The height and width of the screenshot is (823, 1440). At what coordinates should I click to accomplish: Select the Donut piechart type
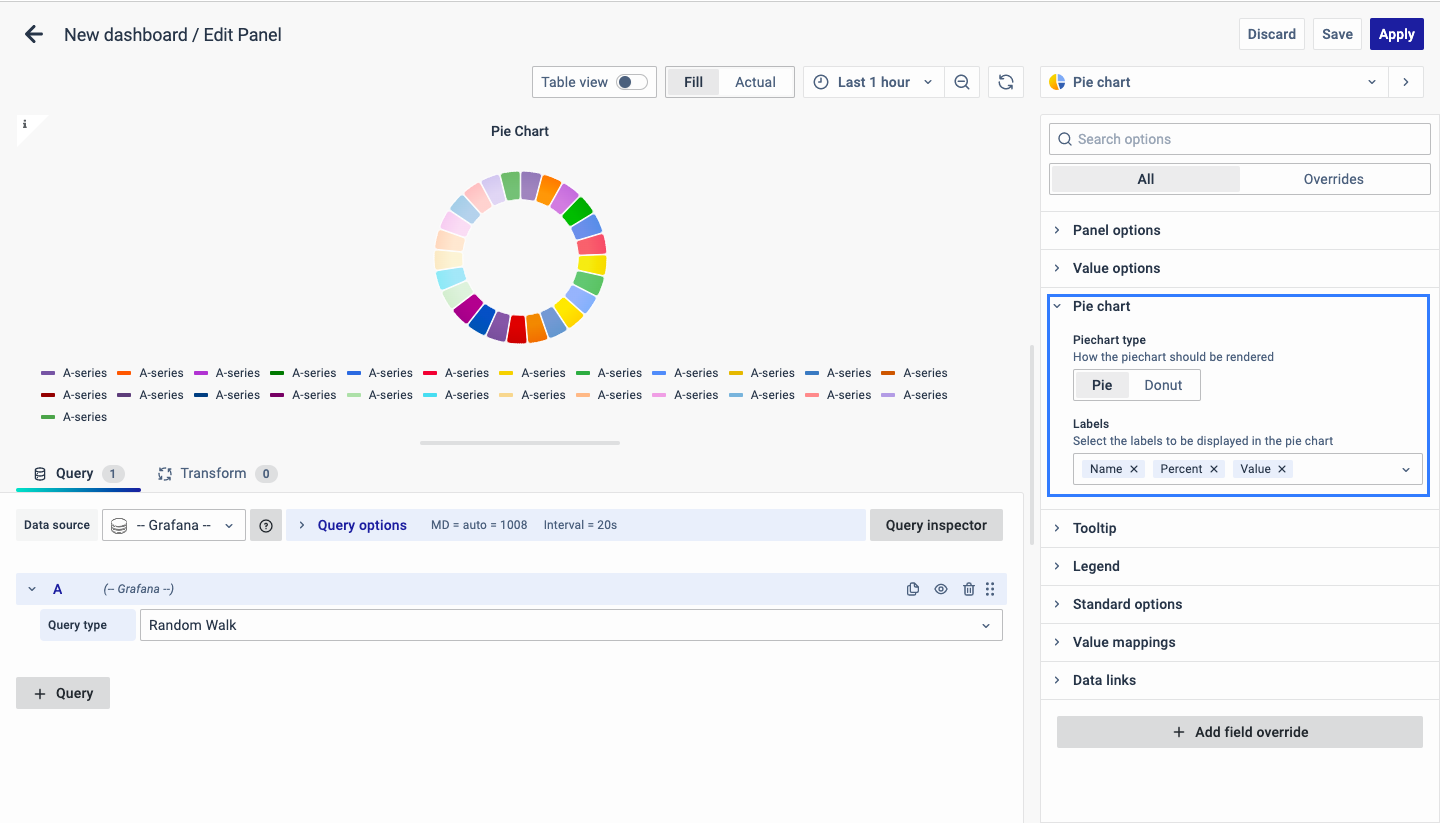pyautogui.click(x=1163, y=385)
